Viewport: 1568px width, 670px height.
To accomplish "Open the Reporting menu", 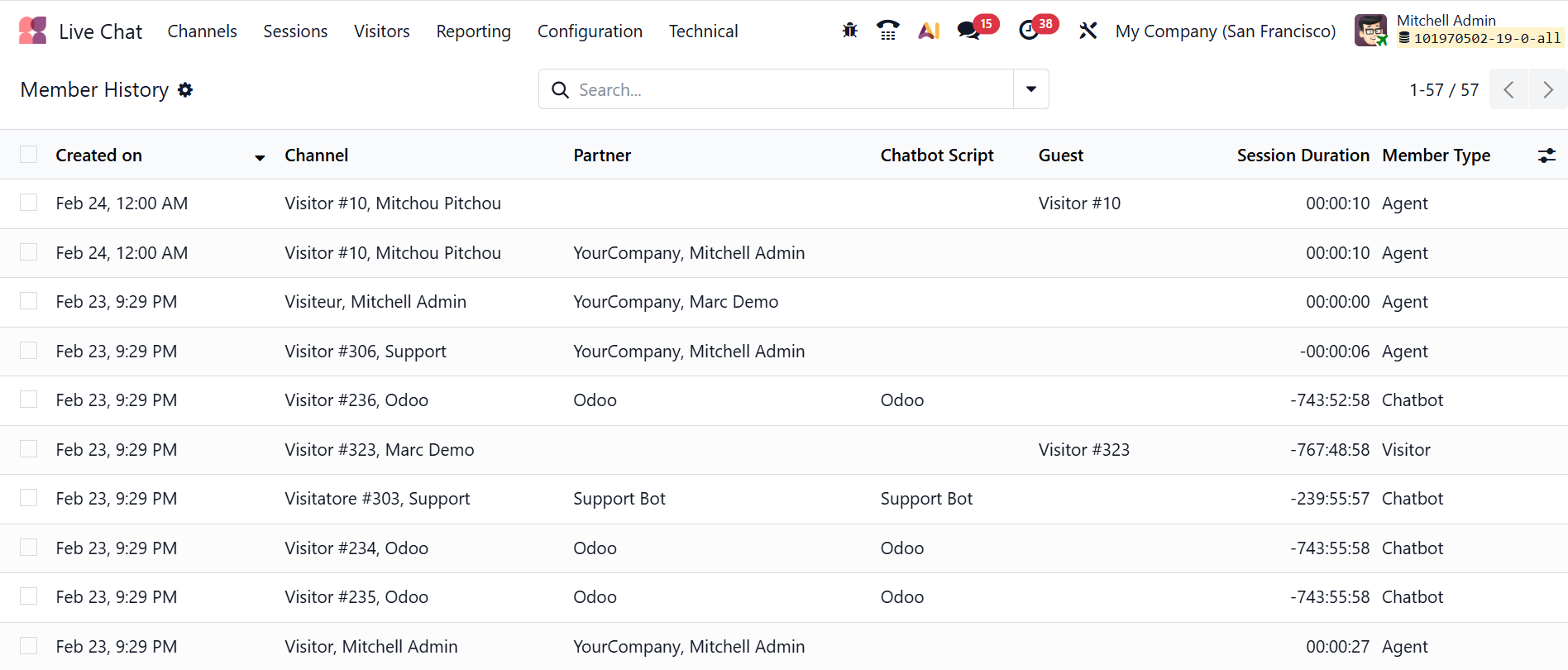I will (473, 31).
